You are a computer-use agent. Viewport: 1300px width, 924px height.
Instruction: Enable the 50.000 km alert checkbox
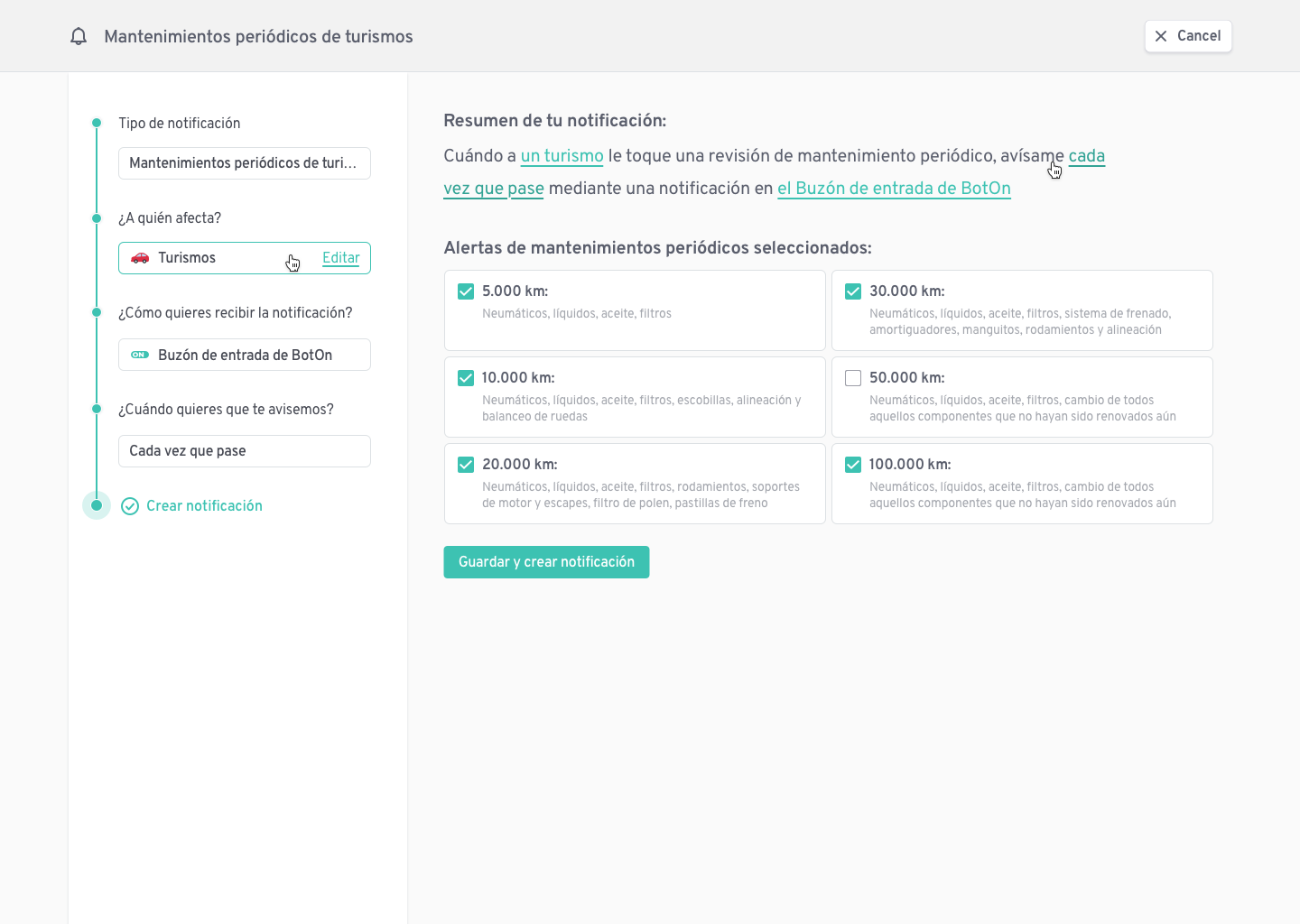853,377
